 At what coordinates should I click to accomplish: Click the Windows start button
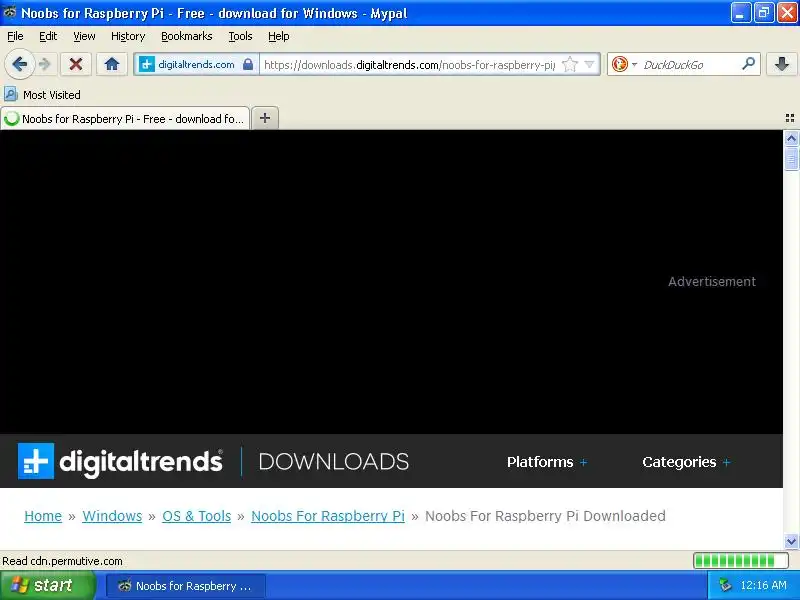47,585
